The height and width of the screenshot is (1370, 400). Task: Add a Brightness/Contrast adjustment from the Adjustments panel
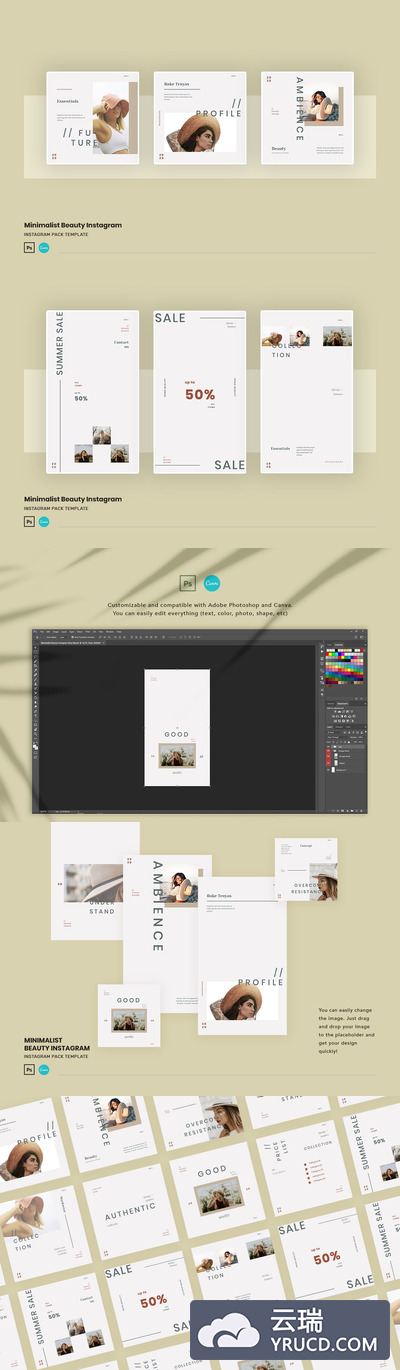click(335, 712)
